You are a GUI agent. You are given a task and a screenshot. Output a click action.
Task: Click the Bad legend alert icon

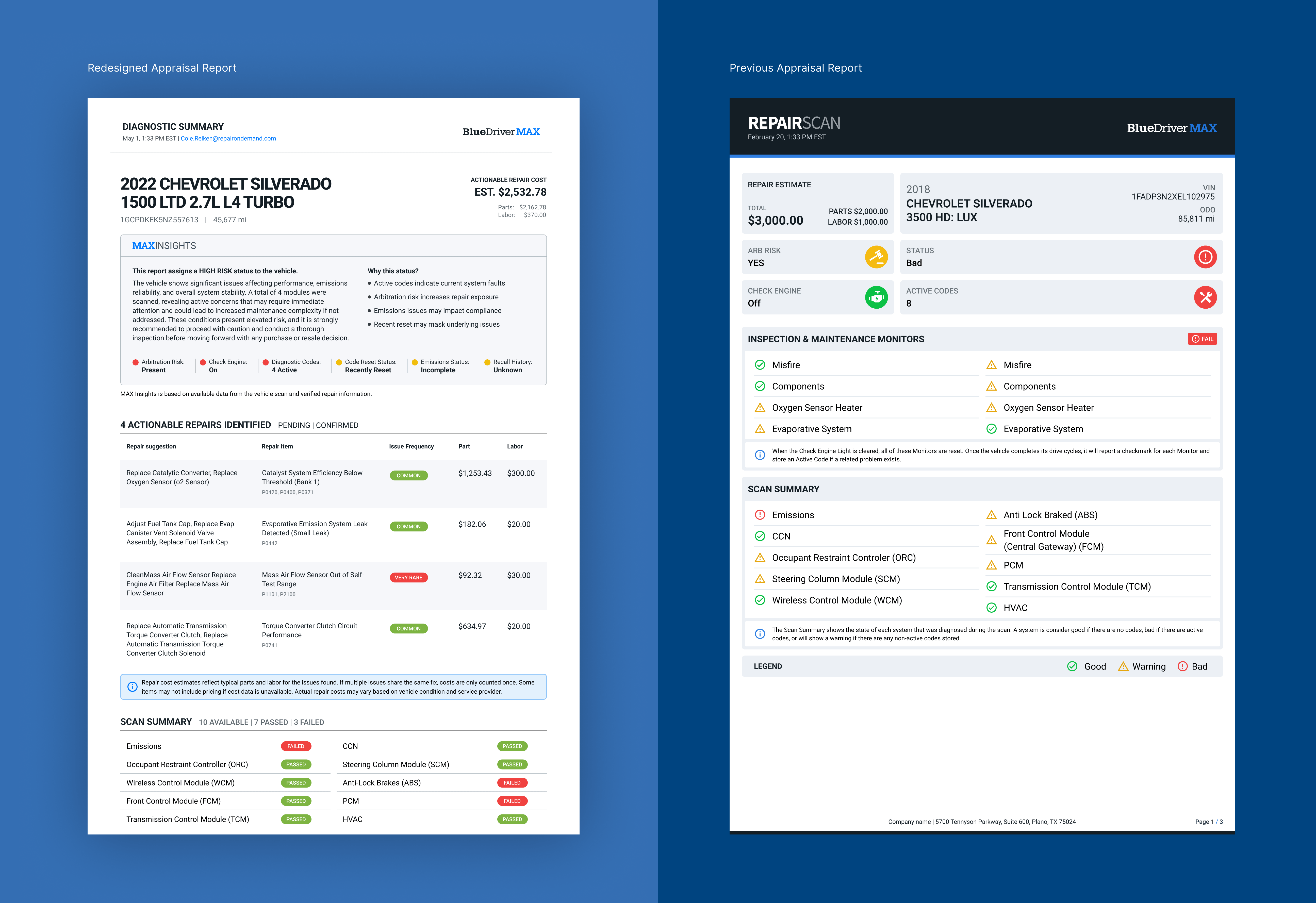coord(1182,666)
